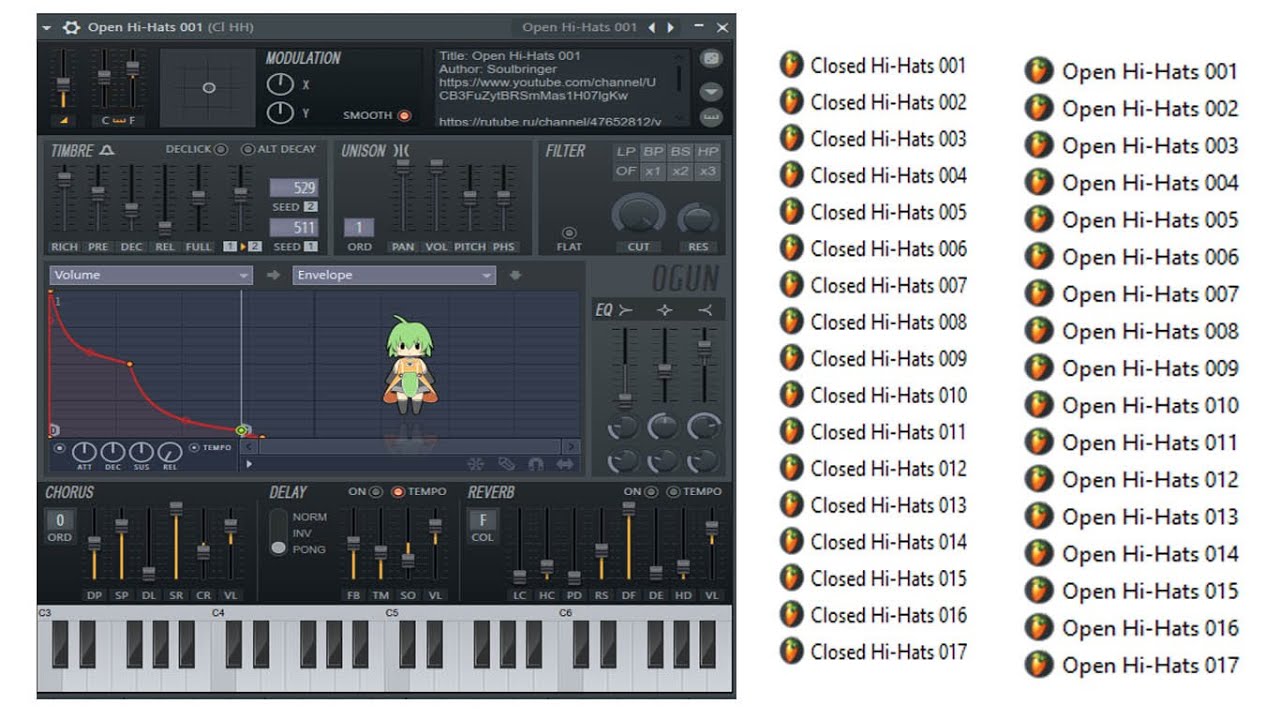Click the CUT filter cutoff knob
The image size is (1280, 720).
tap(638, 215)
